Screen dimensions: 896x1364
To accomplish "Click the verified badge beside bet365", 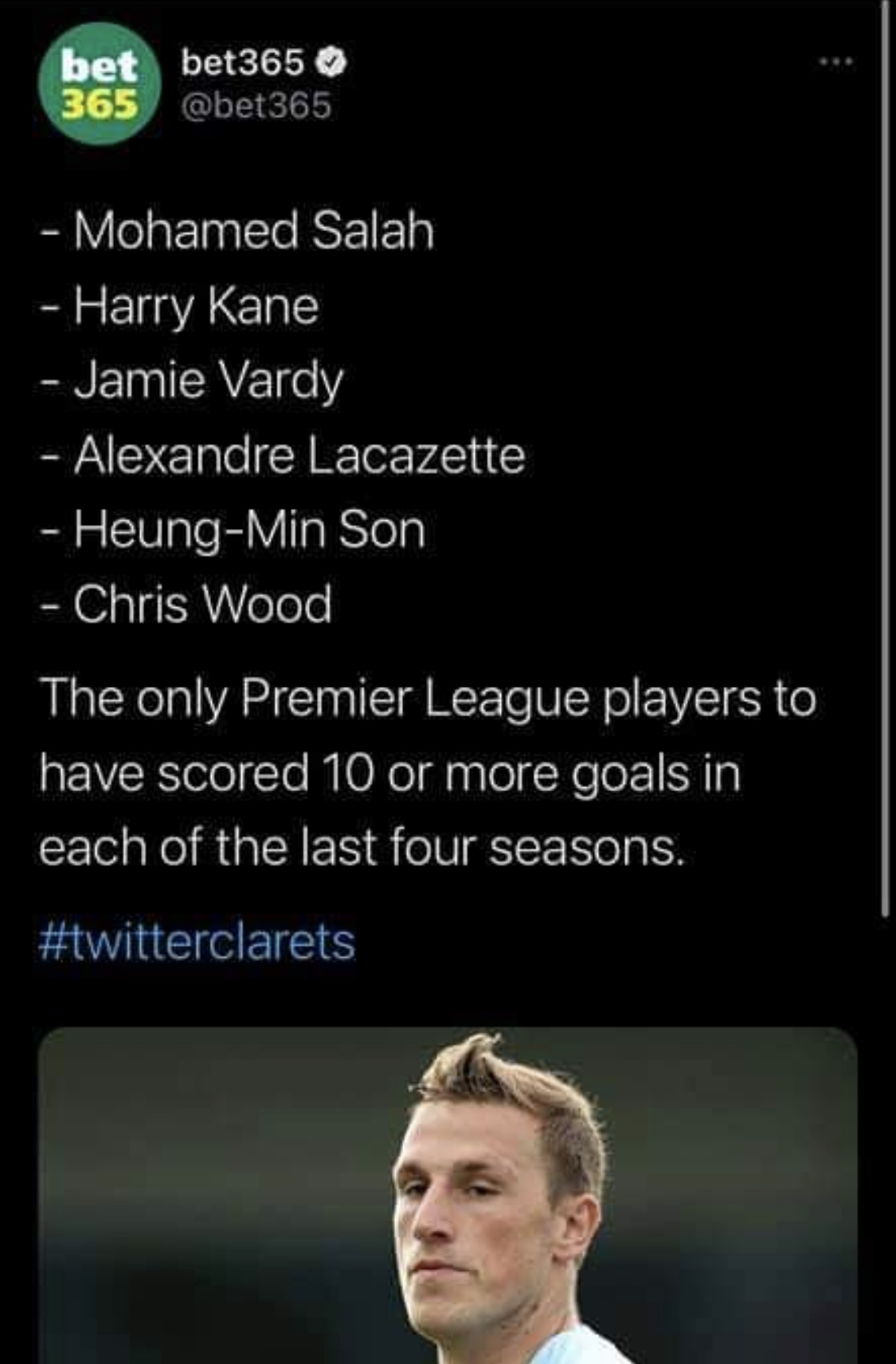I will click(x=332, y=62).
